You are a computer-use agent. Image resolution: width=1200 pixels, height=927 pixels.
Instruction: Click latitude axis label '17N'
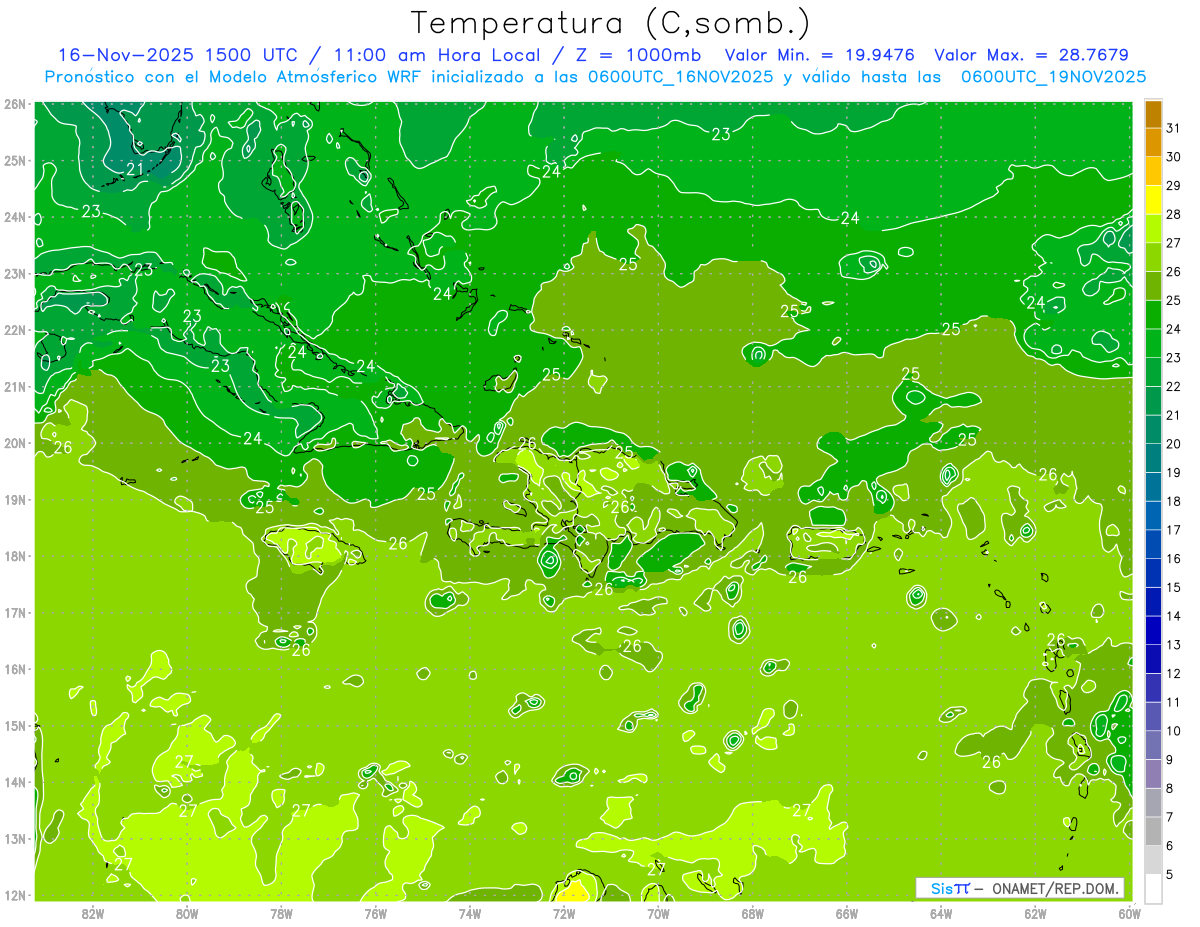pos(15,612)
